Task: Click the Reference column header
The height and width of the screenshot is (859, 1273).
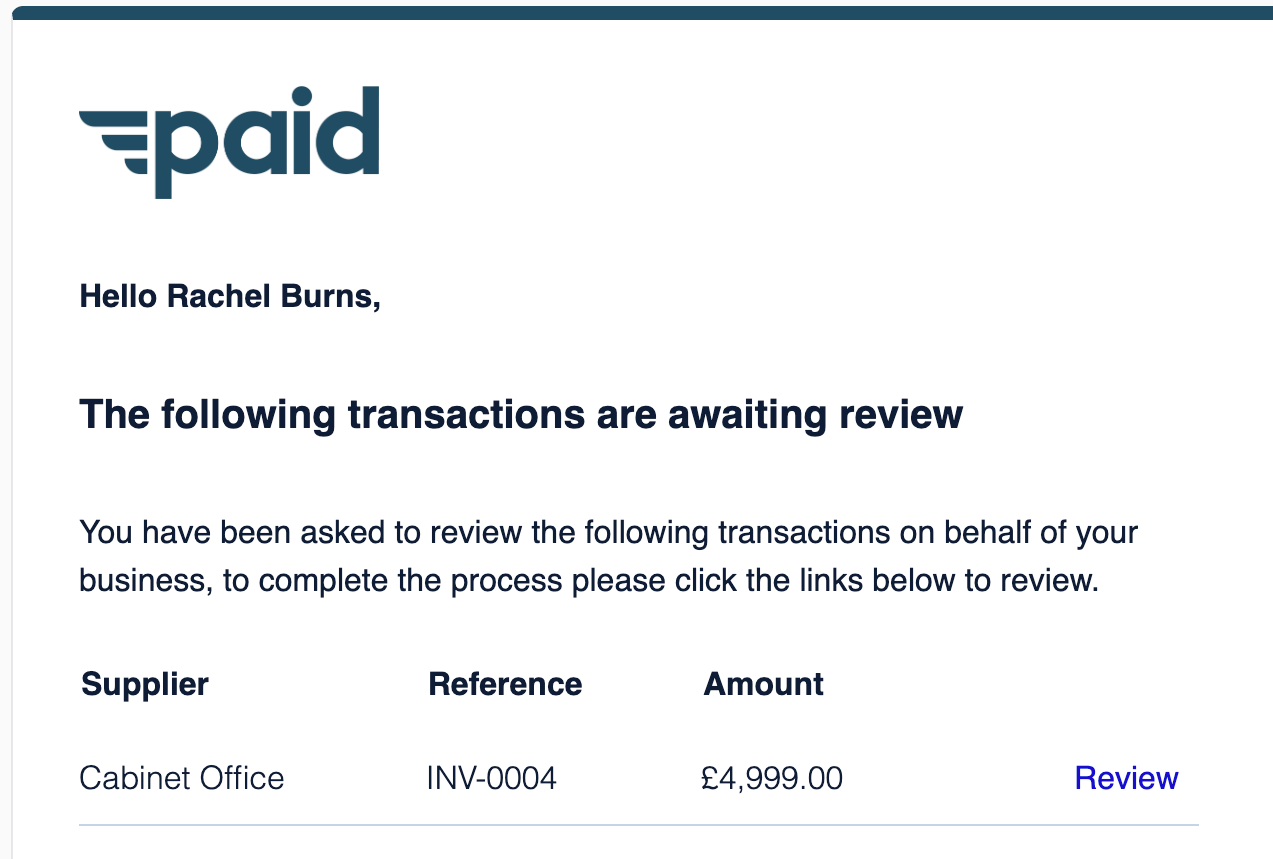Action: tap(505, 684)
